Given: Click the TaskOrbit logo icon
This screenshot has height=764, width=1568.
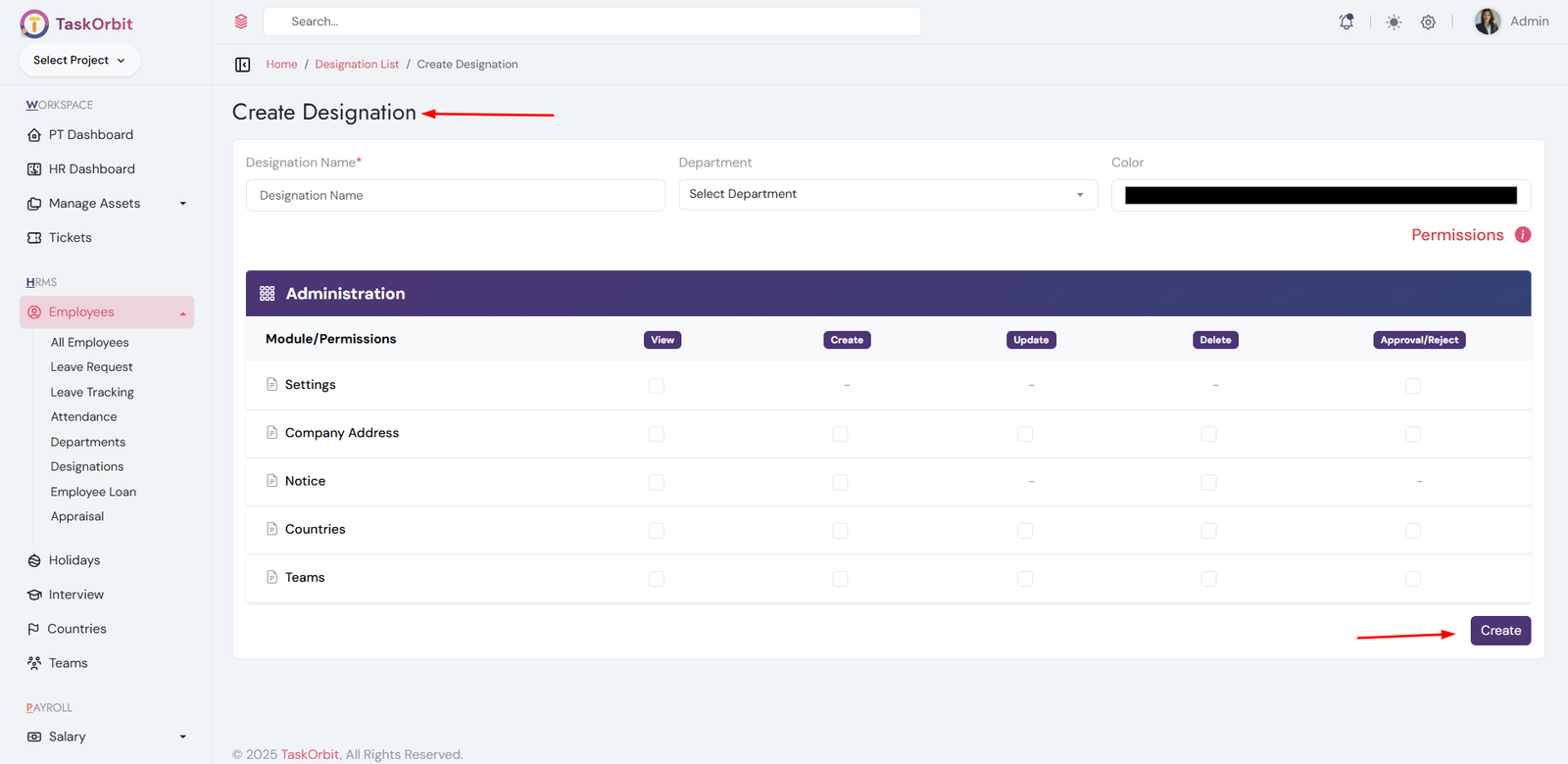Looking at the screenshot, I should click(x=34, y=24).
